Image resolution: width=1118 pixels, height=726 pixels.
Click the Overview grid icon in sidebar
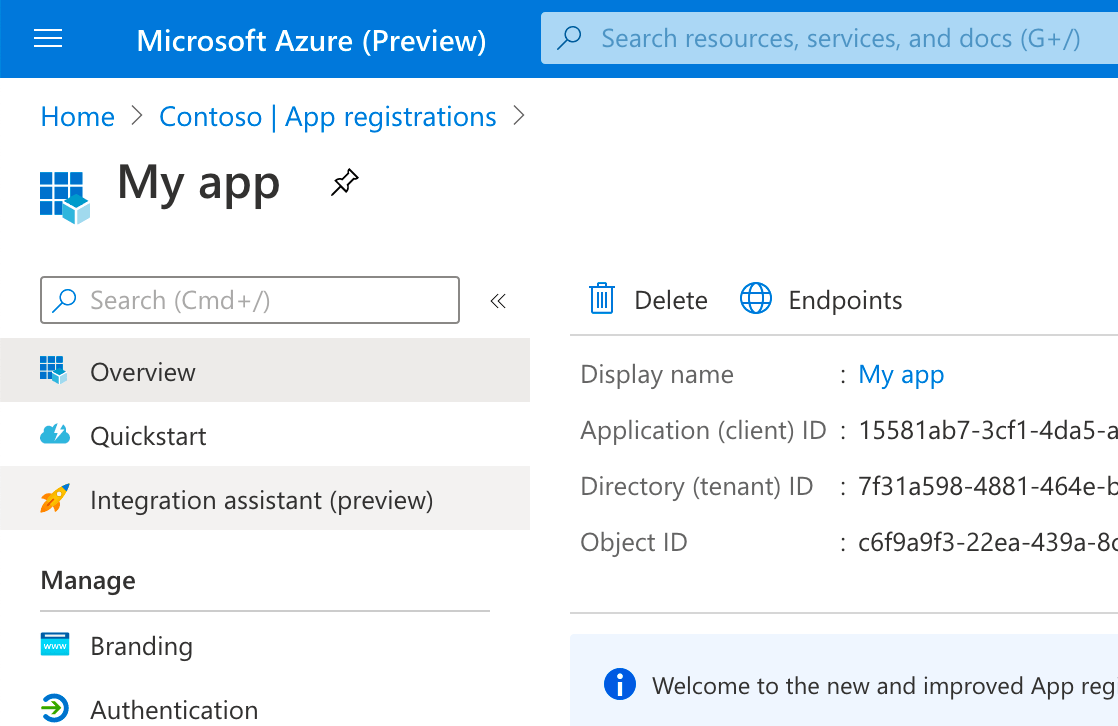pyautogui.click(x=53, y=370)
